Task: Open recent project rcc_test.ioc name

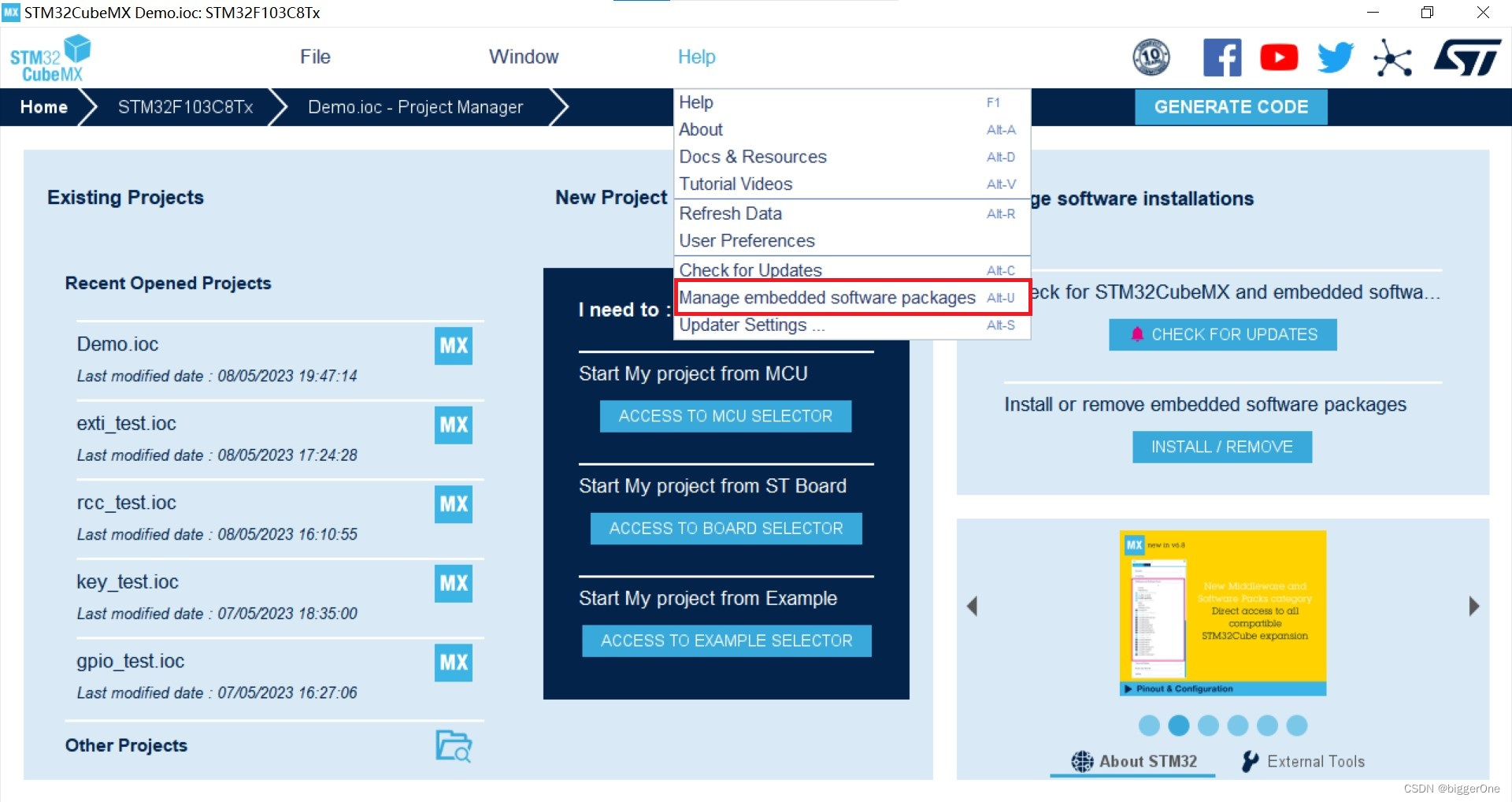Action: [126, 503]
